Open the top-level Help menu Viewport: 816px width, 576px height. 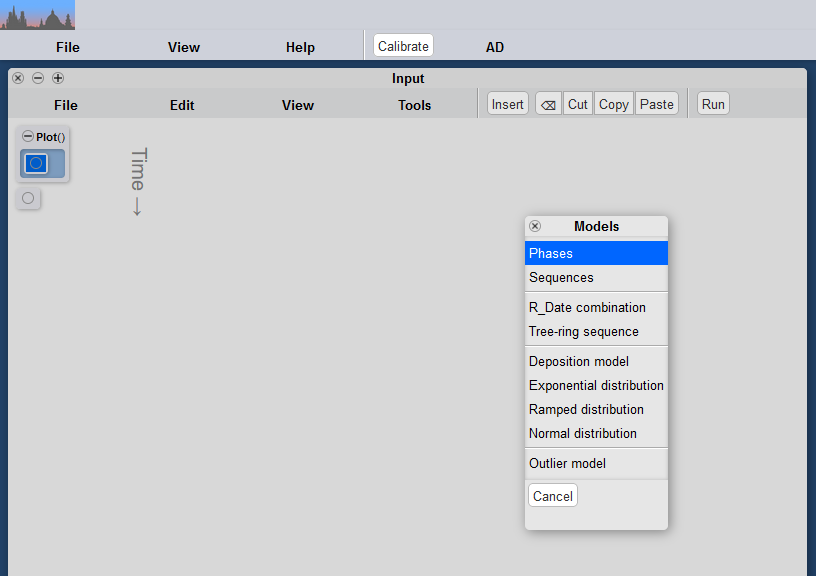(x=300, y=47)
